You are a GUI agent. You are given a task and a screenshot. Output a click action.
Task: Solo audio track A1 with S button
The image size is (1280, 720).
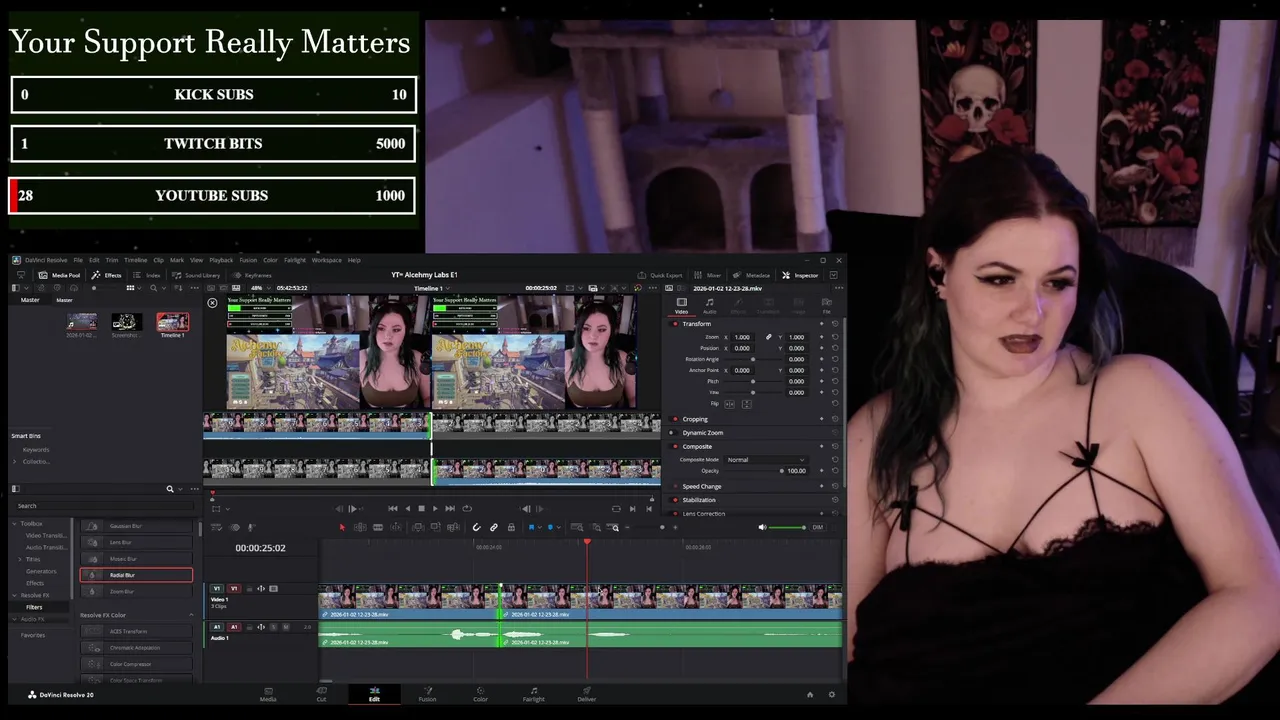point(272,627)
